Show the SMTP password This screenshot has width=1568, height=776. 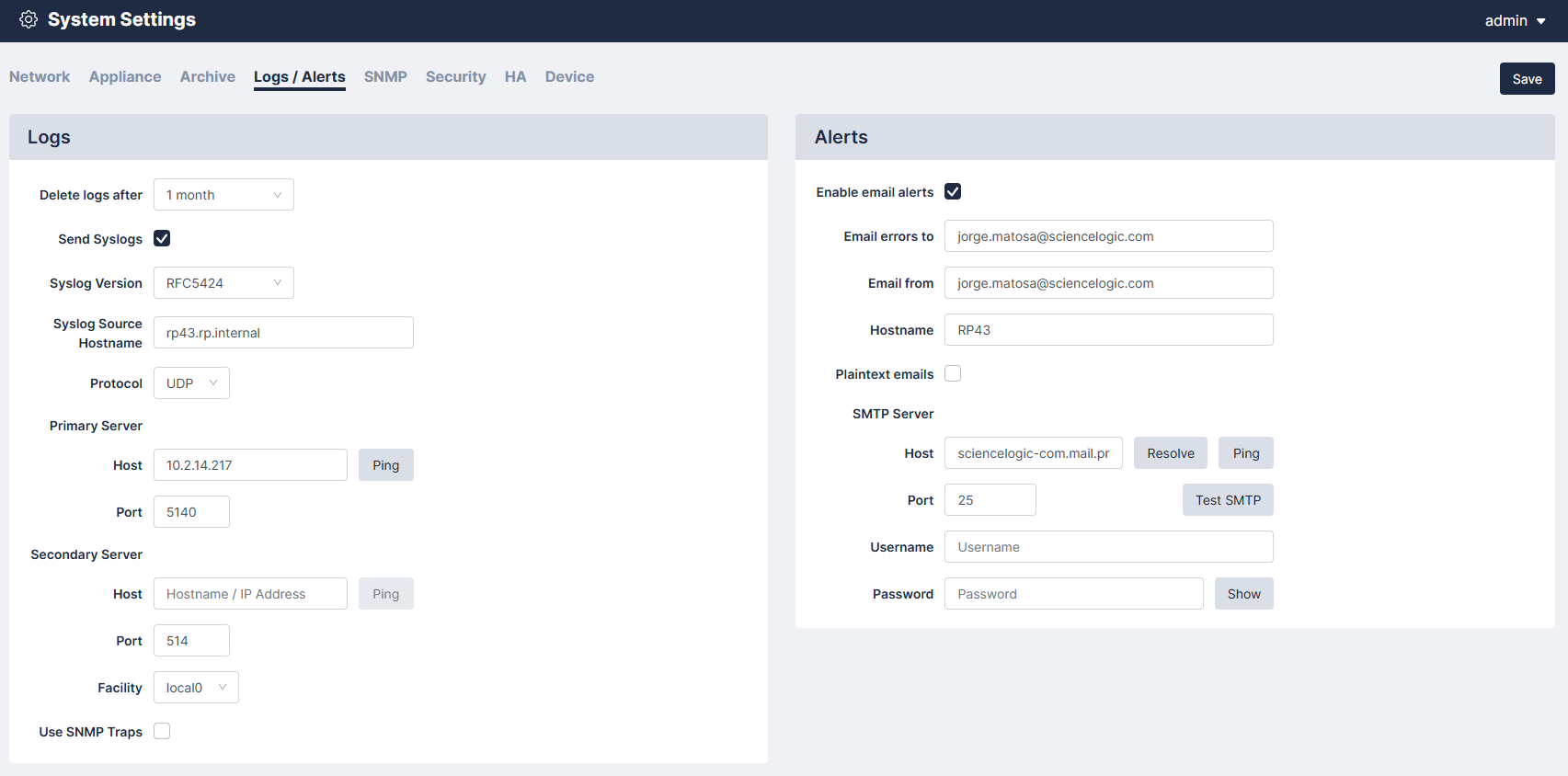coord(1243,594)
